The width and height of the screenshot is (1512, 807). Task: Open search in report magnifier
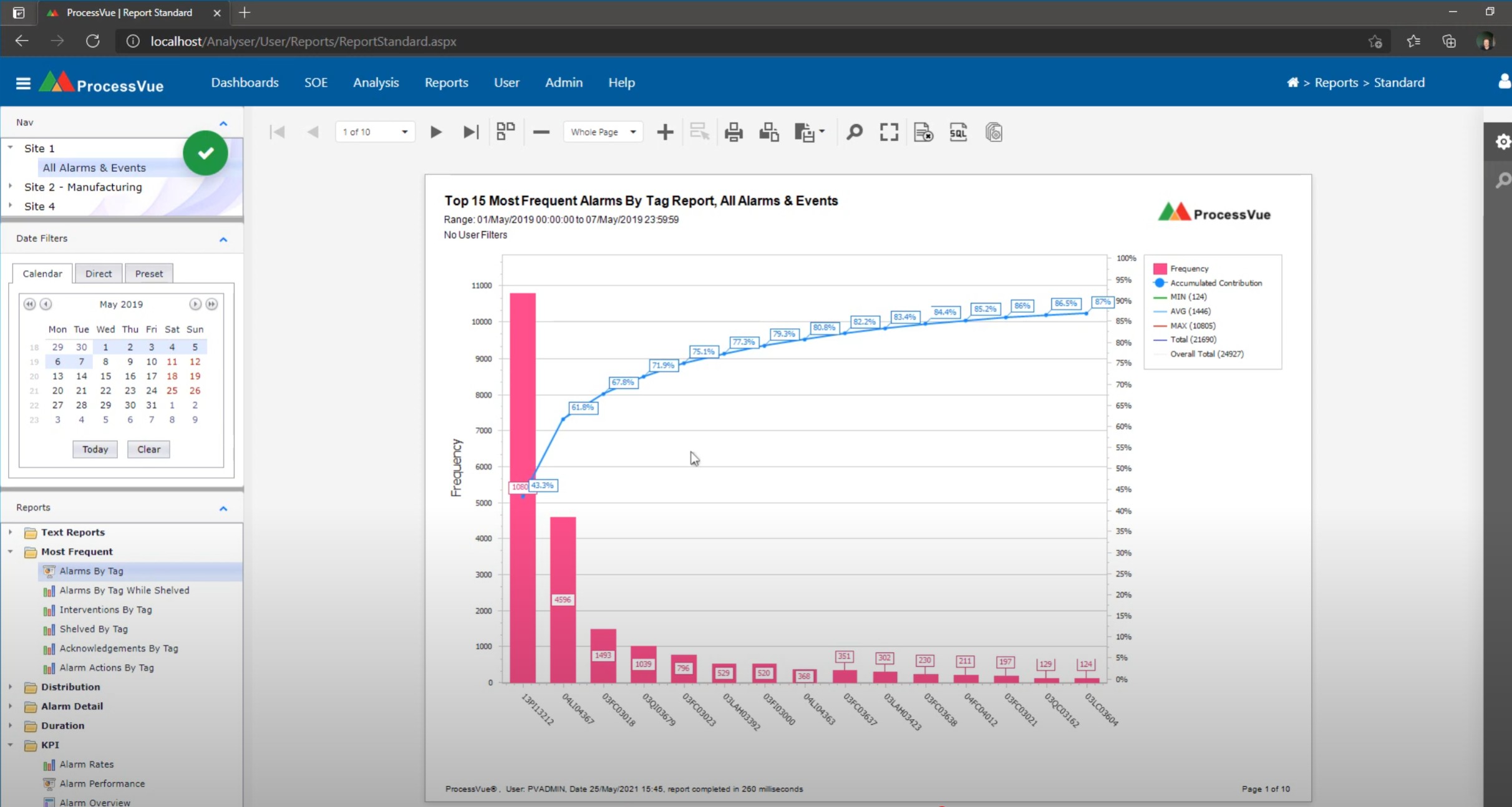[855, 132]
